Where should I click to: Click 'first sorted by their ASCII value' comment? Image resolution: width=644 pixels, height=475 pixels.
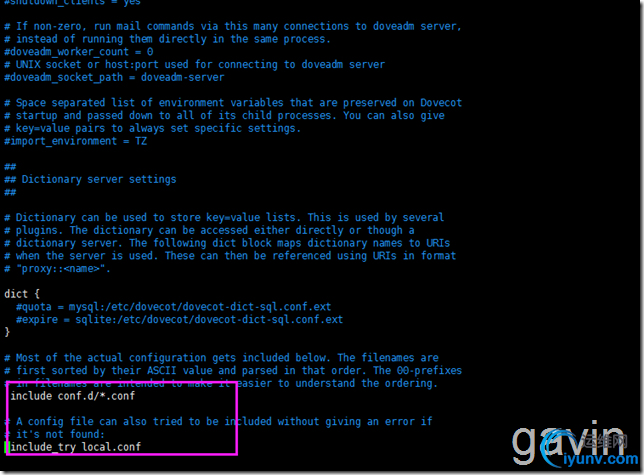pos(233,371)
